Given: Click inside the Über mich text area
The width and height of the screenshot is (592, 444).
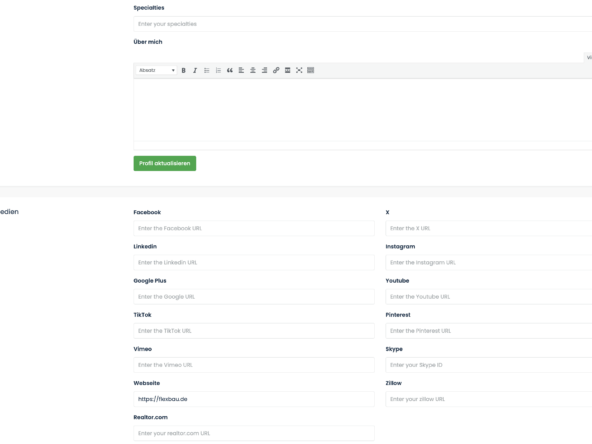Looking at the screenshot, I should point(362,109).
